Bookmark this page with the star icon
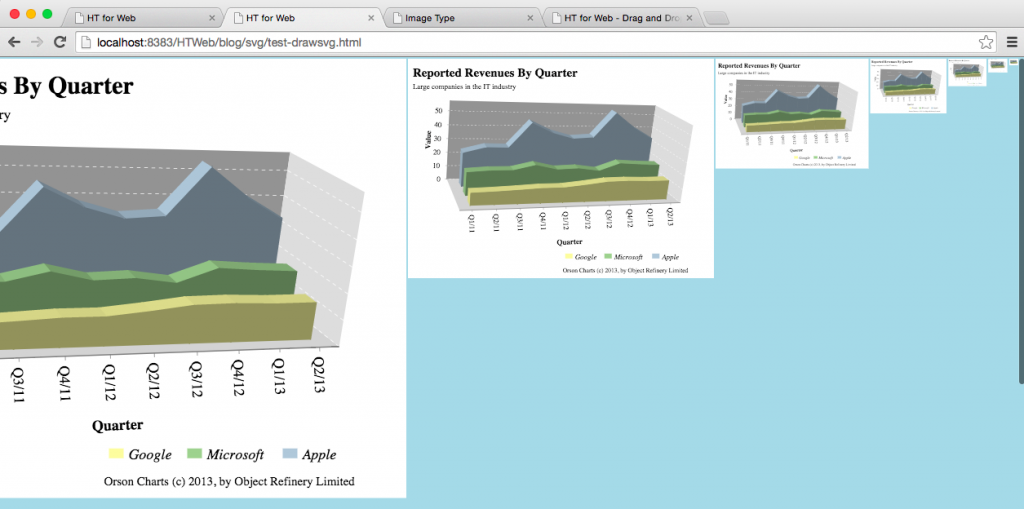Viewport: 1024px width, 509px height. coord(985,42)
